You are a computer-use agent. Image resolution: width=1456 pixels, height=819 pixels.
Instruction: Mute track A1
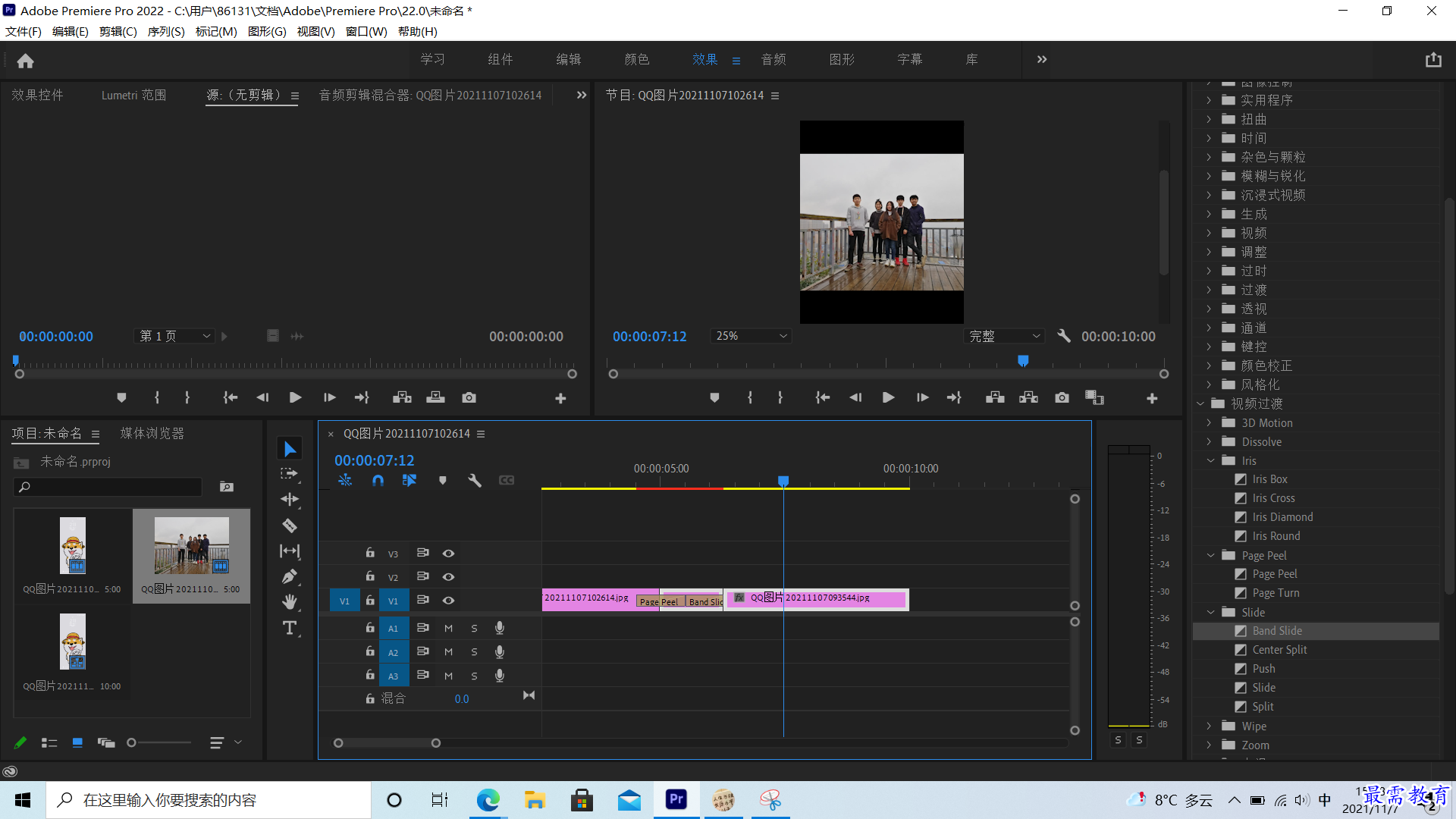pos(448,628)
